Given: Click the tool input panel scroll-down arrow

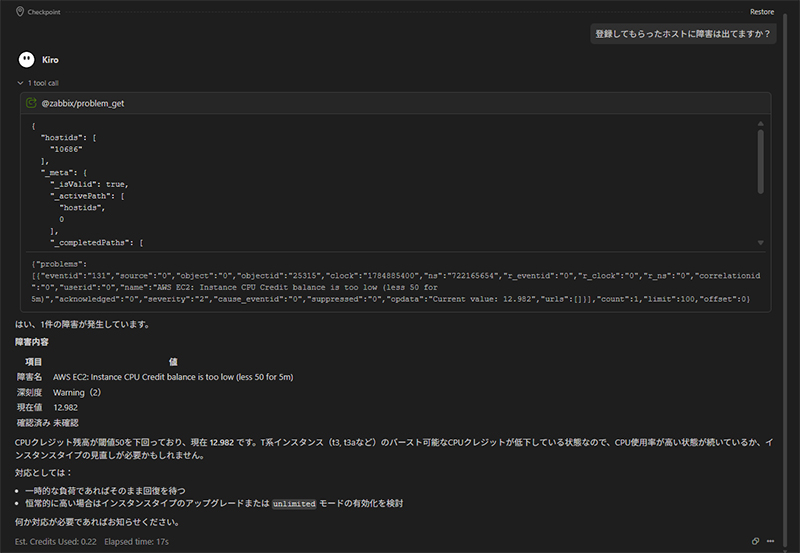Looking at the screenshot, I should (x=760, y=243).
